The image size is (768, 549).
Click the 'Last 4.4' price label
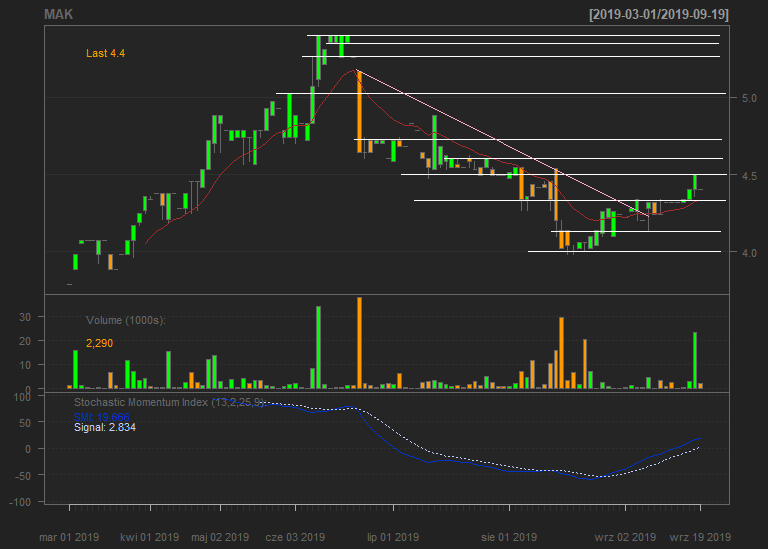click(105, 53)
